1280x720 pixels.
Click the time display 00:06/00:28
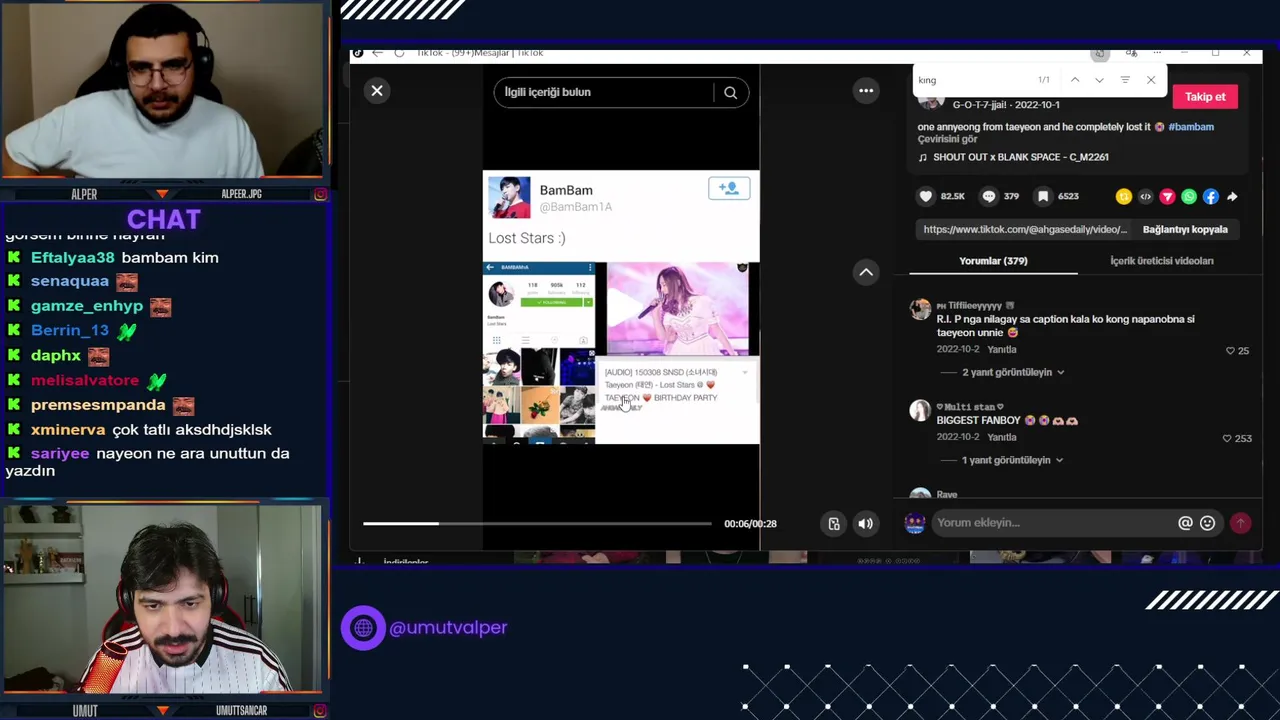(750, 524)
